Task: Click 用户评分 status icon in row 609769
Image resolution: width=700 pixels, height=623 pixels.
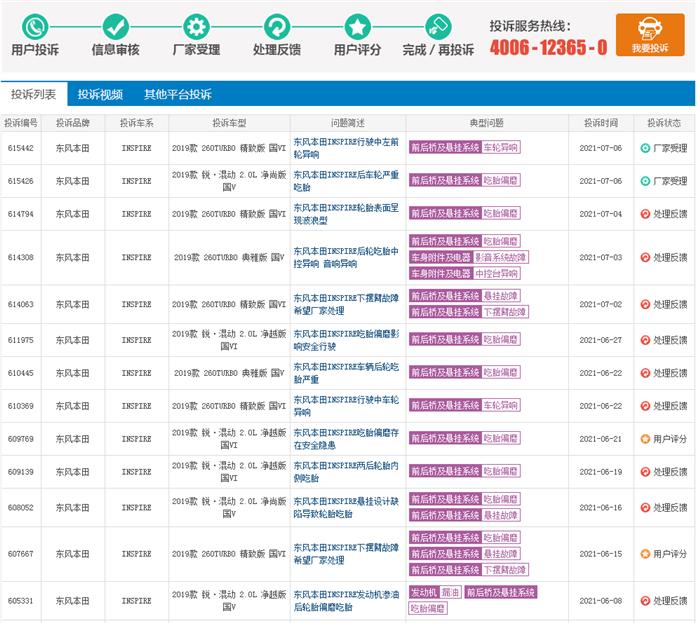Action: [645, 439]
